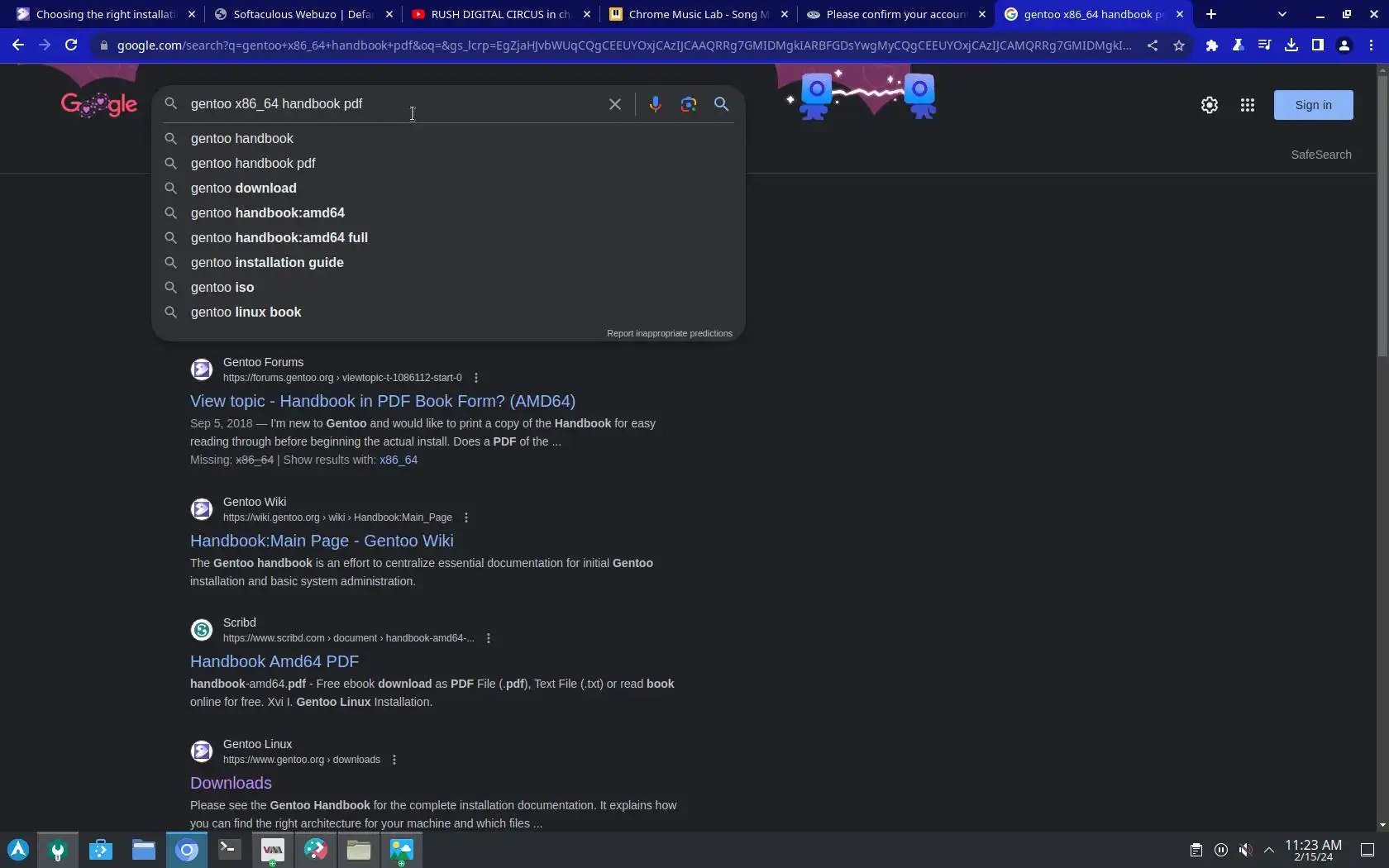This screenshot has width=1389, height=868.
Task: Share this page from address bar
Action: (1152, 45)
